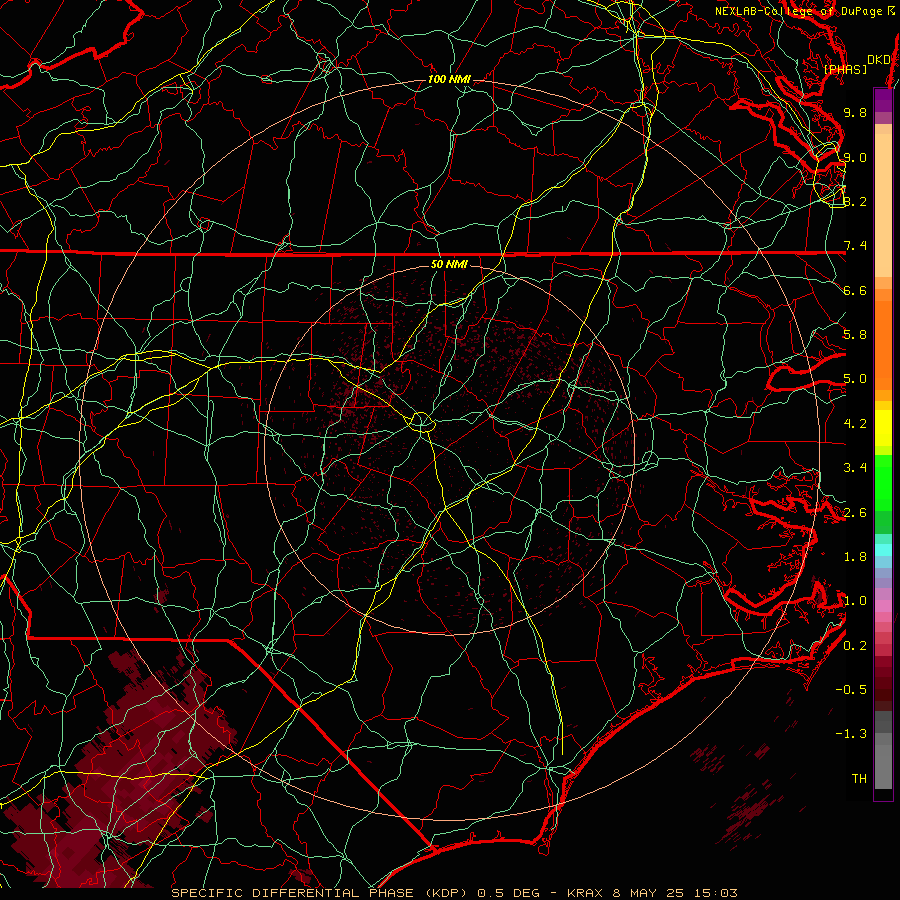Select the yellow band of the color bar
900x900 pixels.
pos(883,428)
